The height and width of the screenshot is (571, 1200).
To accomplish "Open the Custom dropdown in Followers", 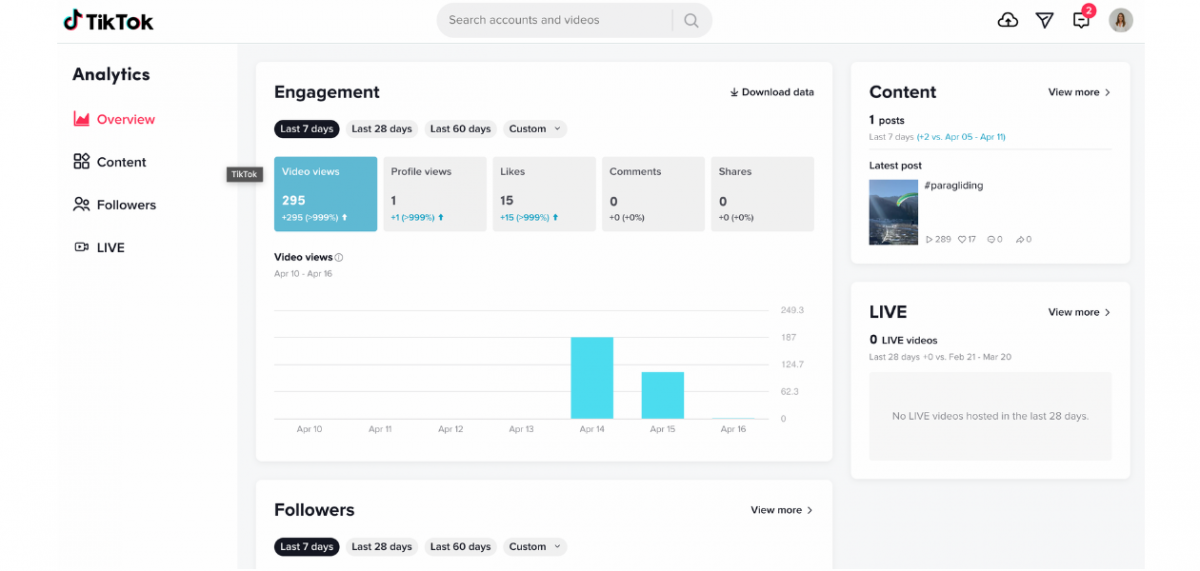I will point(535,547).
